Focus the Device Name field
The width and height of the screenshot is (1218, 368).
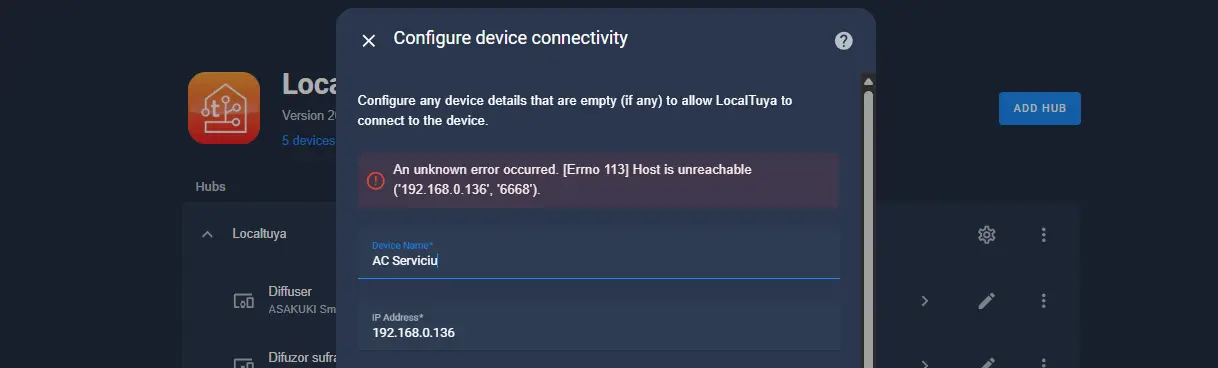pyautogui.click(x=598, y=254)
